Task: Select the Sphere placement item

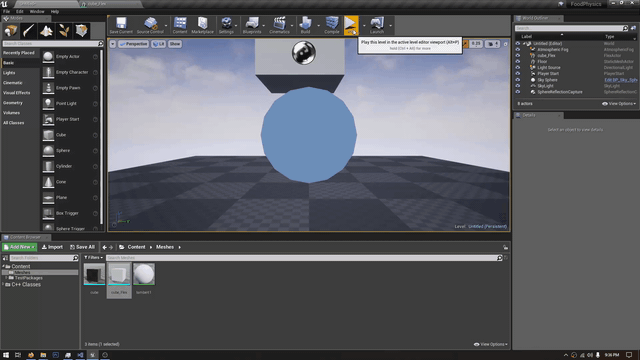Action: (x=70, y=151)
